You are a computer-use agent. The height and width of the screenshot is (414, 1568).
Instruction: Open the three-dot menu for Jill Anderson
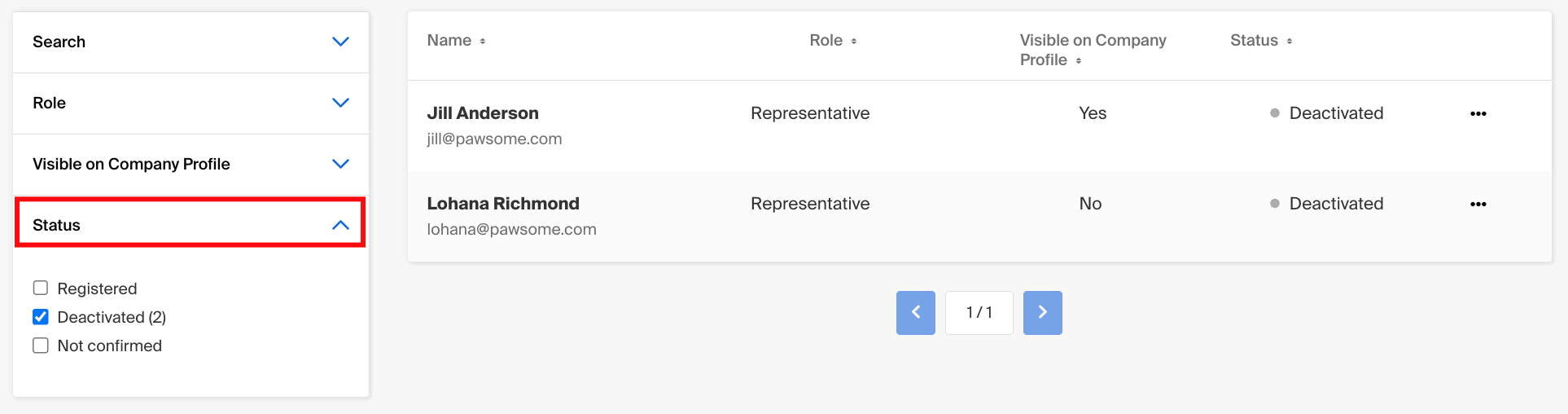click(x=1478, y=114)
